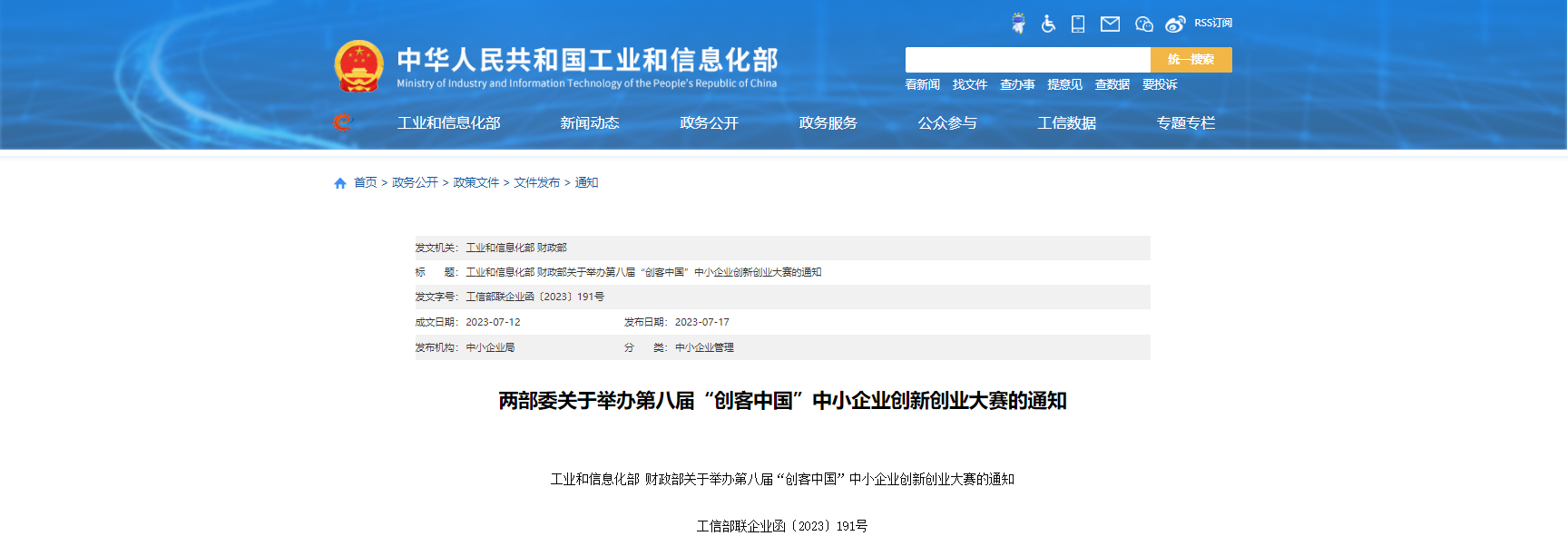The width and height of the screenshot is (1568, 536).
Task: Open the 工业和信息化部 navigation menu
Action: click(x=448, y=122)
